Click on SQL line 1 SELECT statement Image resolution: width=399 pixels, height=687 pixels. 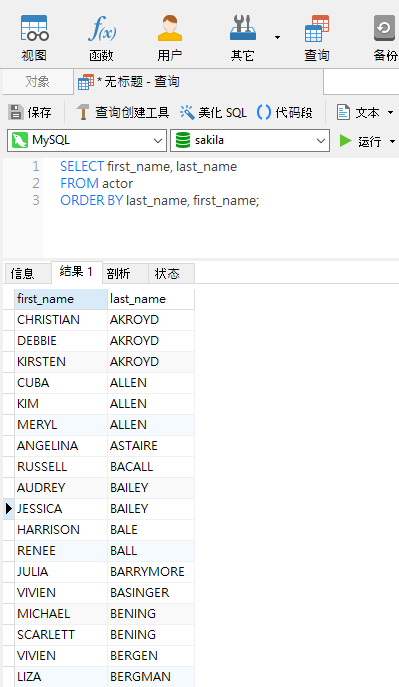coord(148,166)
